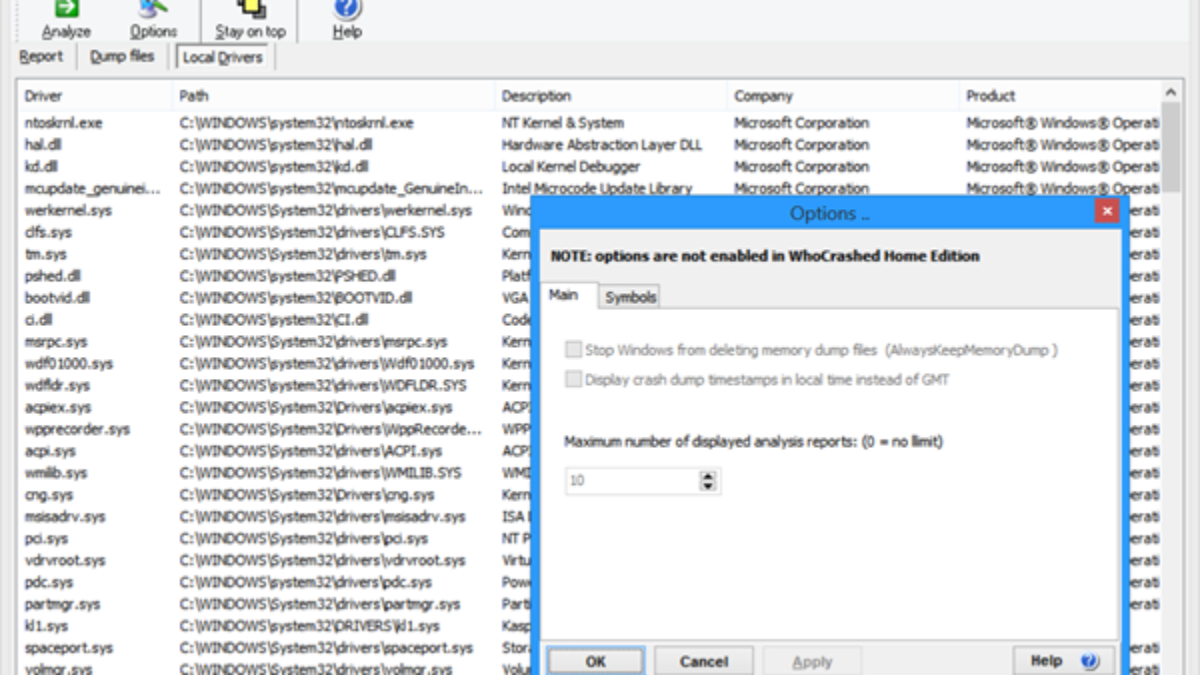Image resolution: width=1200 pixels, height=675 pixels.
Task: Open the Help toolbar icon
Action: pyautogui.click(x=346, y=18)
